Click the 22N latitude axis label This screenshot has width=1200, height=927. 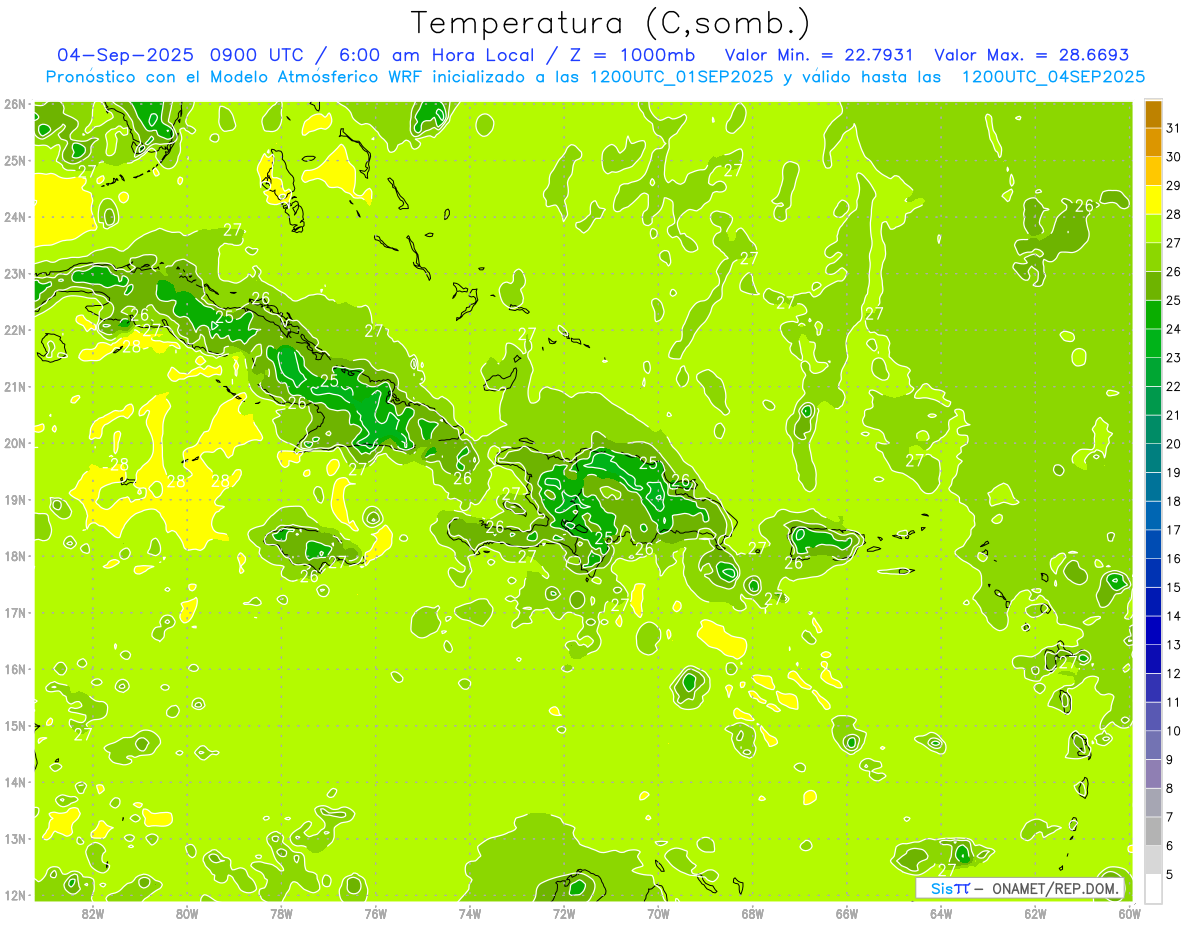pos(15,330)
